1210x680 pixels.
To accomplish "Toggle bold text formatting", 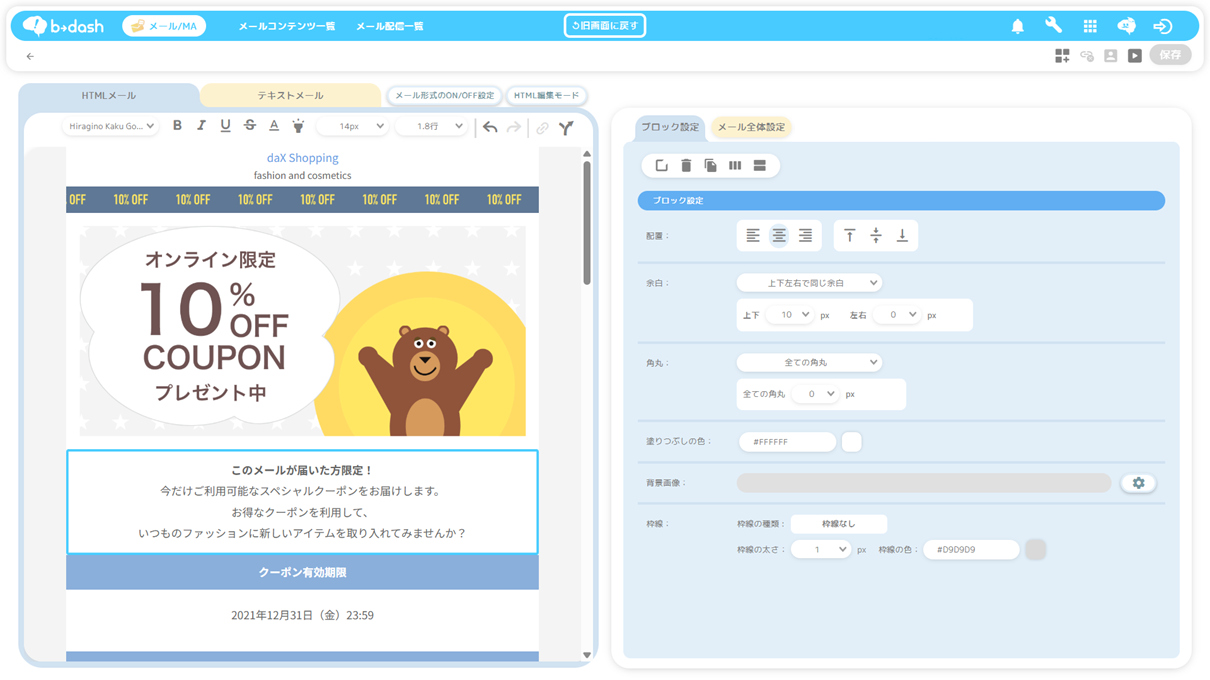I will click(177, 126).
